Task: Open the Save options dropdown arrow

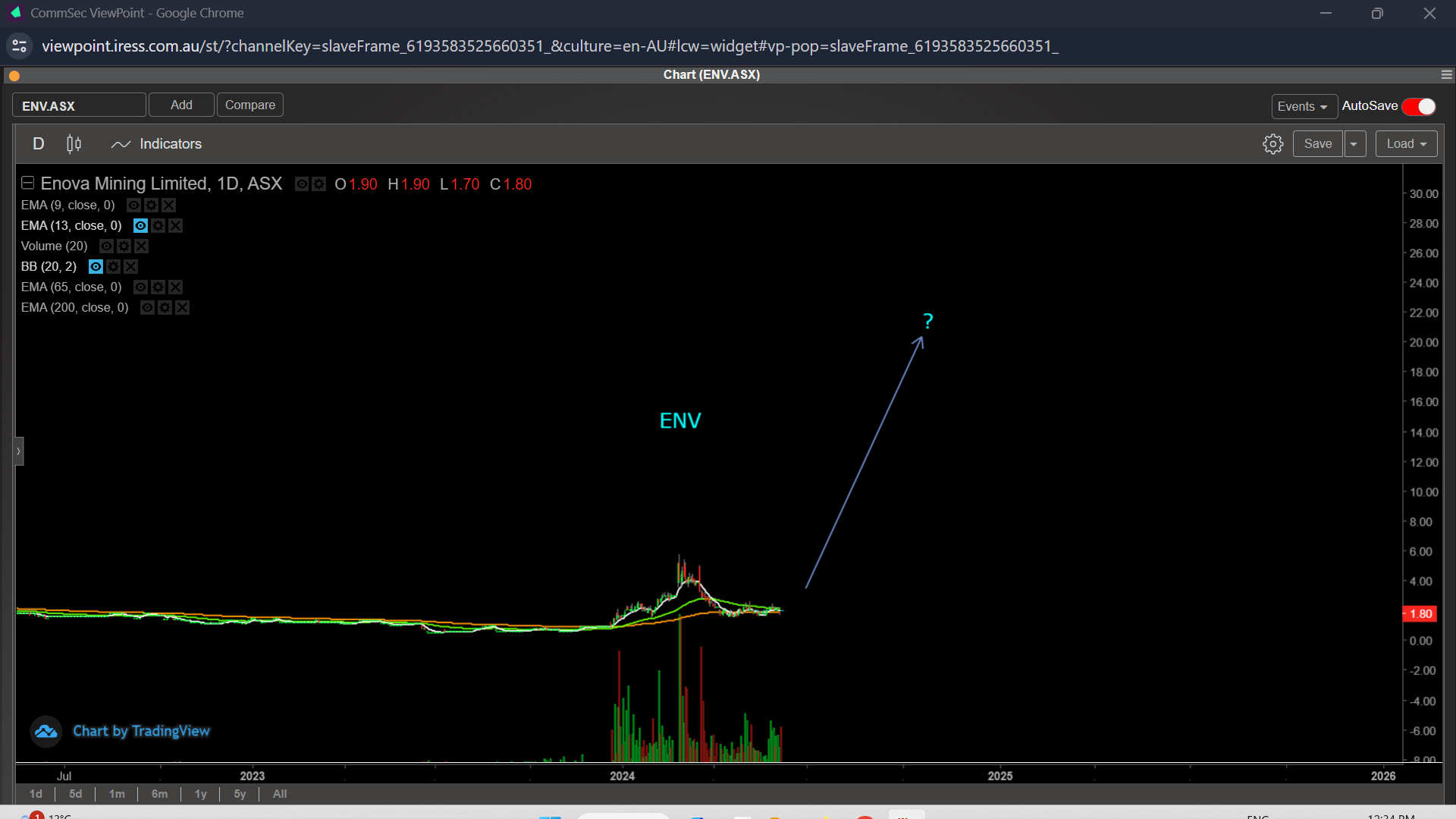Action: click(1354, 144)
